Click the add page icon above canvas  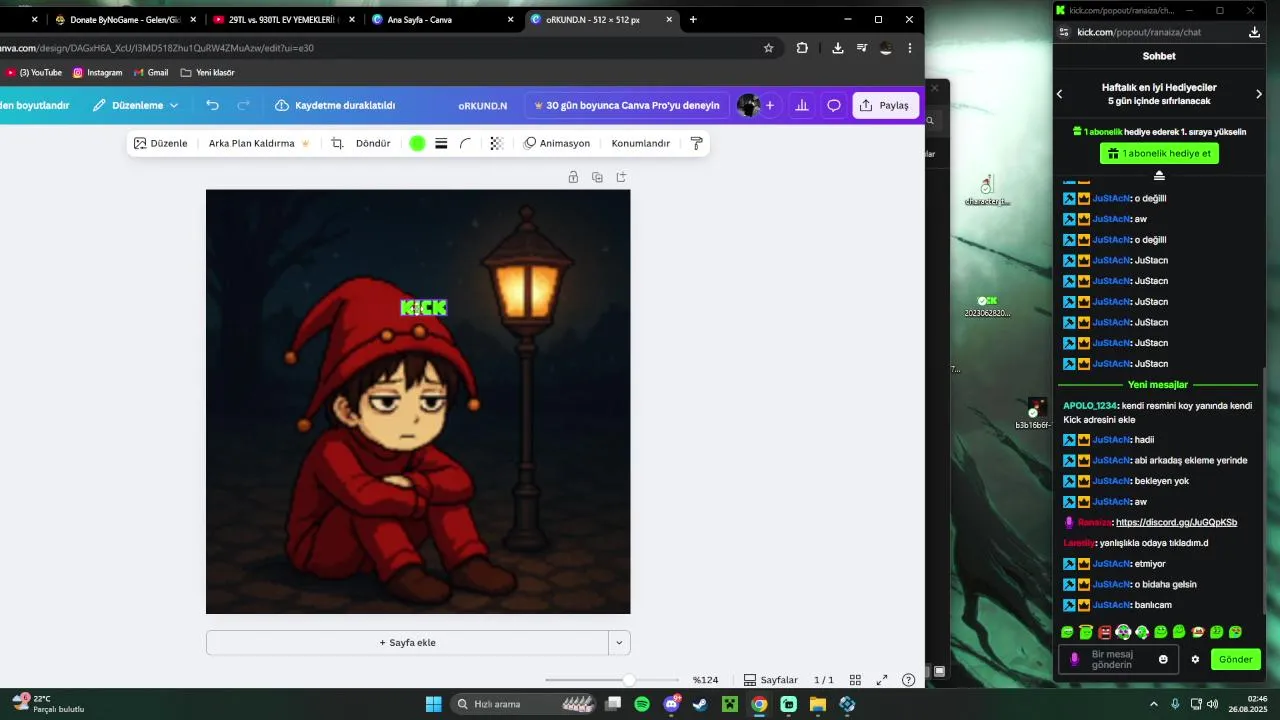pos(621,177)
